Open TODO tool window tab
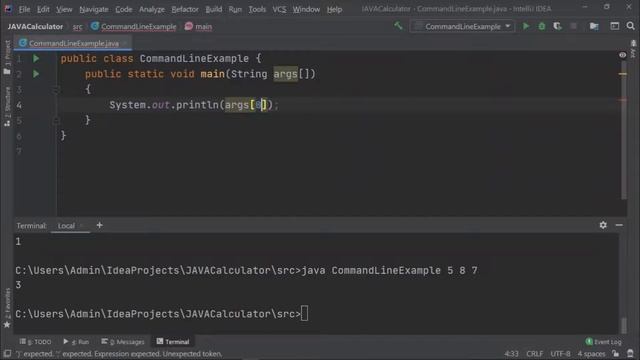640x360 pixels. pos(36,342)
